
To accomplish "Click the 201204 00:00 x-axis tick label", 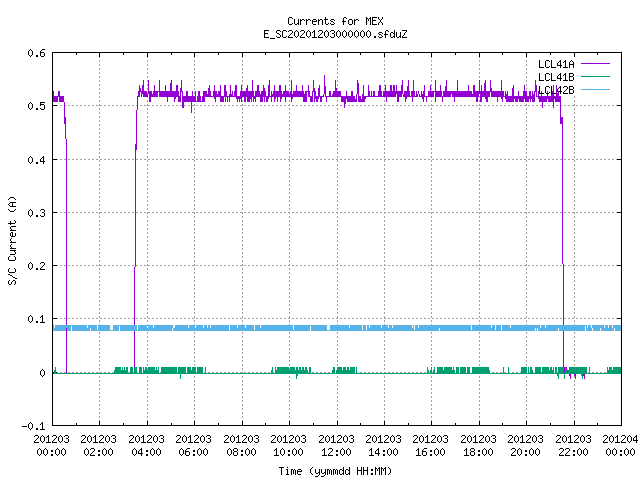I will (x=620, y=446).
